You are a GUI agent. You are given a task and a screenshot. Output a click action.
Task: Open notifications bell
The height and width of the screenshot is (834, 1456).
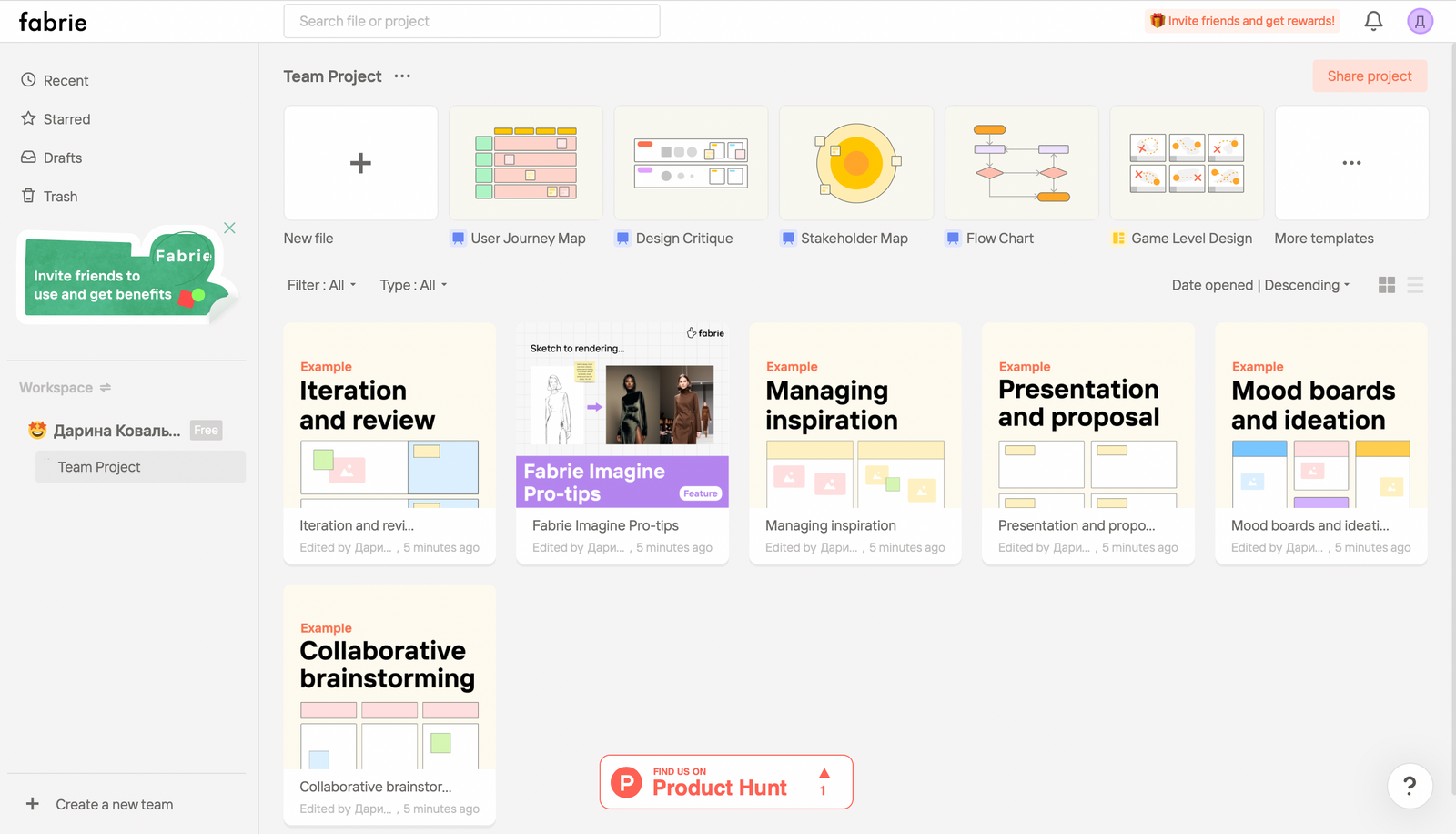point(1374,20)
